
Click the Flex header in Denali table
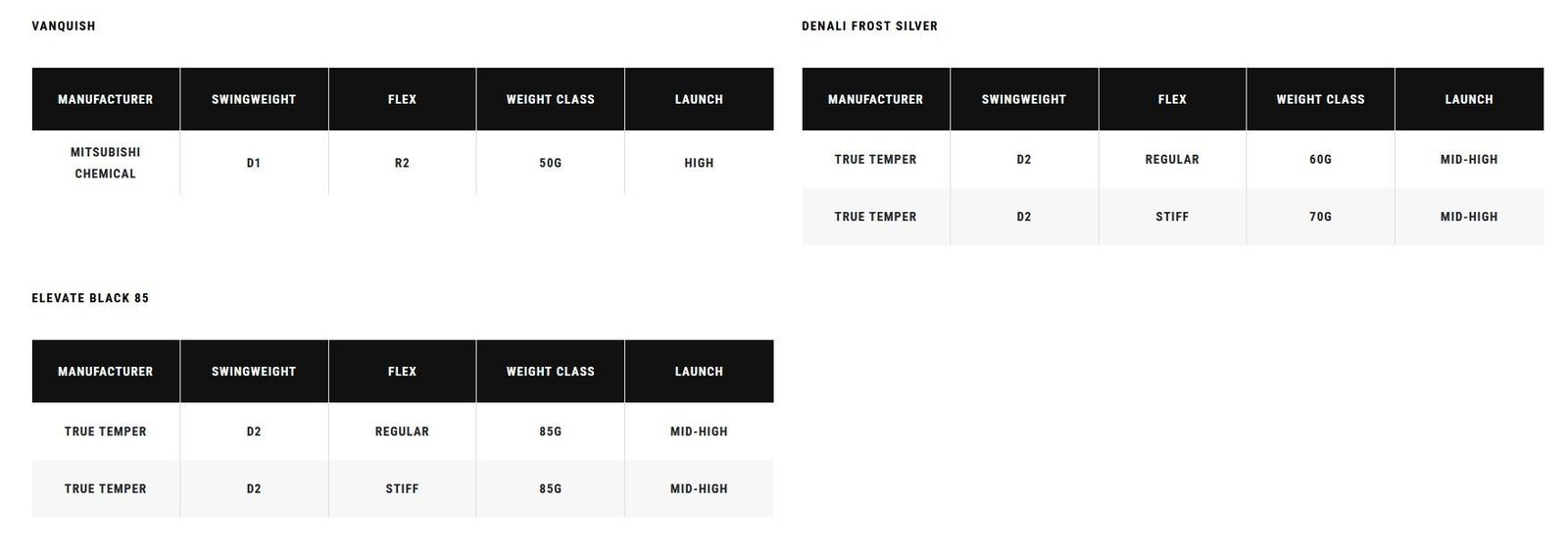[x=1172, y=99]
